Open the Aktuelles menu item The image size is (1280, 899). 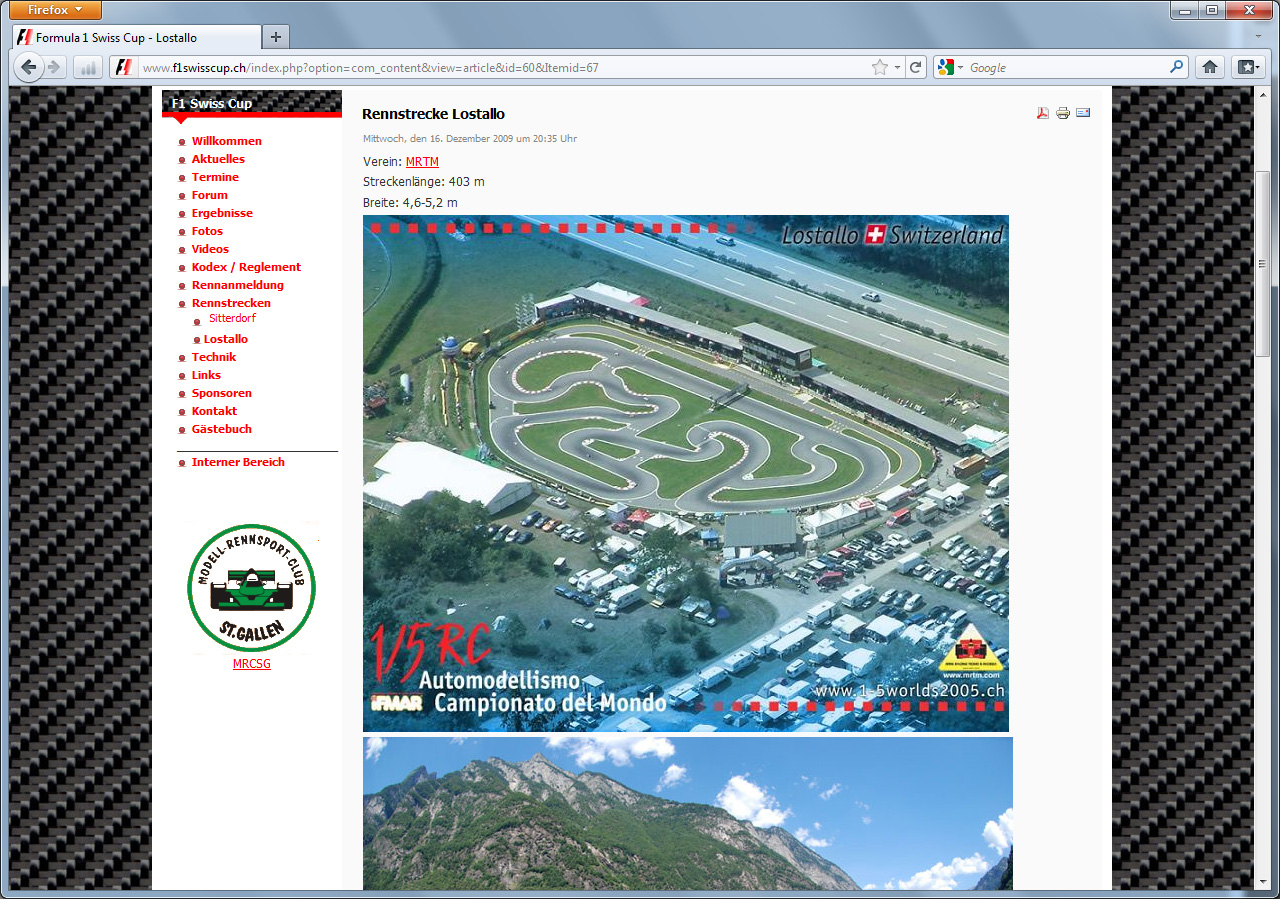[x=218, y=159]
